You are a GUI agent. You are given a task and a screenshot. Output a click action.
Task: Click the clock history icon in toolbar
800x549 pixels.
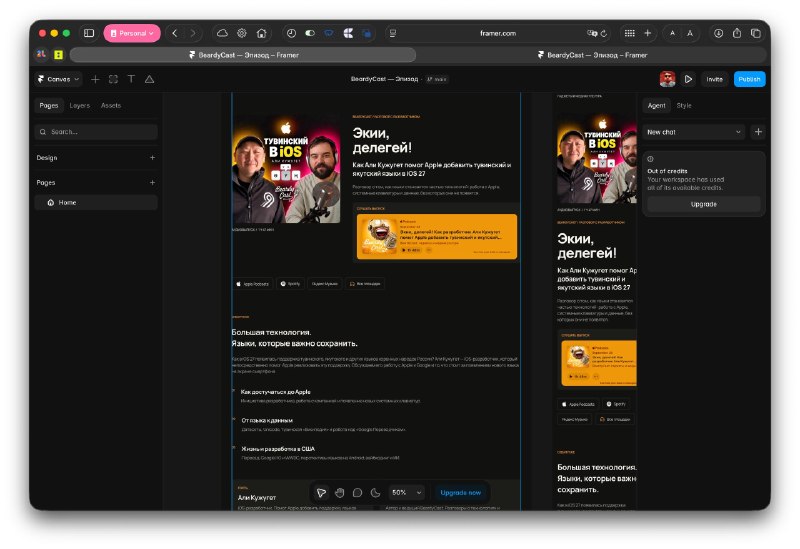(x=291, y=33)
